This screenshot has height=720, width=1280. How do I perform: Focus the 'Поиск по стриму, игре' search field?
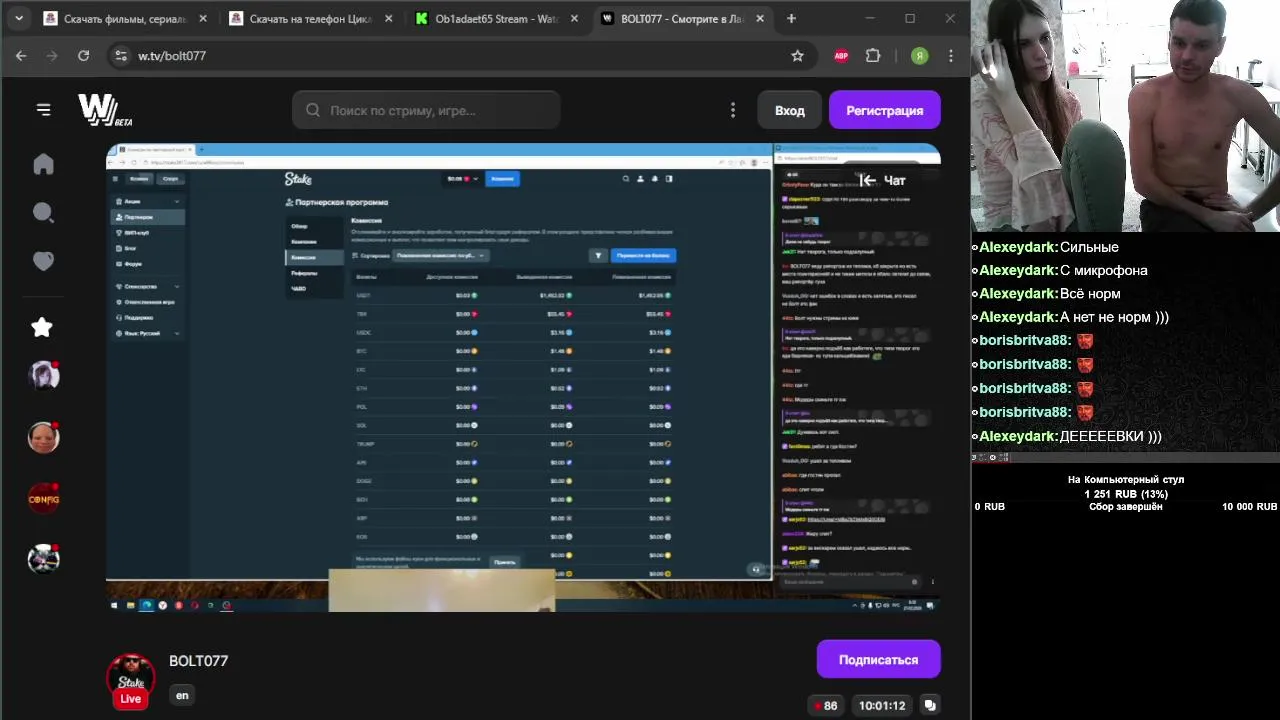click(x=426, y=110)
